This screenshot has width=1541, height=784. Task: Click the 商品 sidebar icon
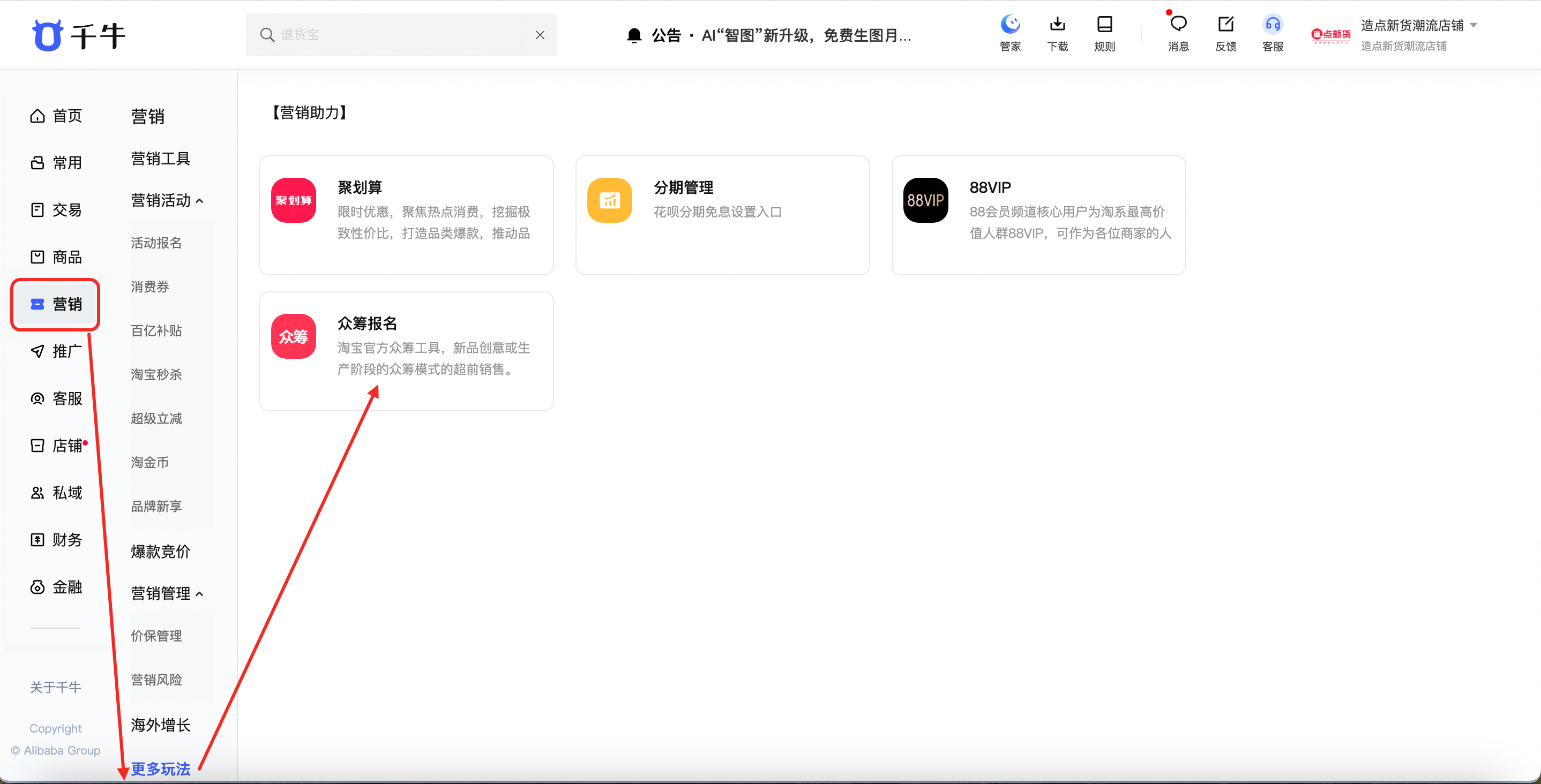pos(37,257)
